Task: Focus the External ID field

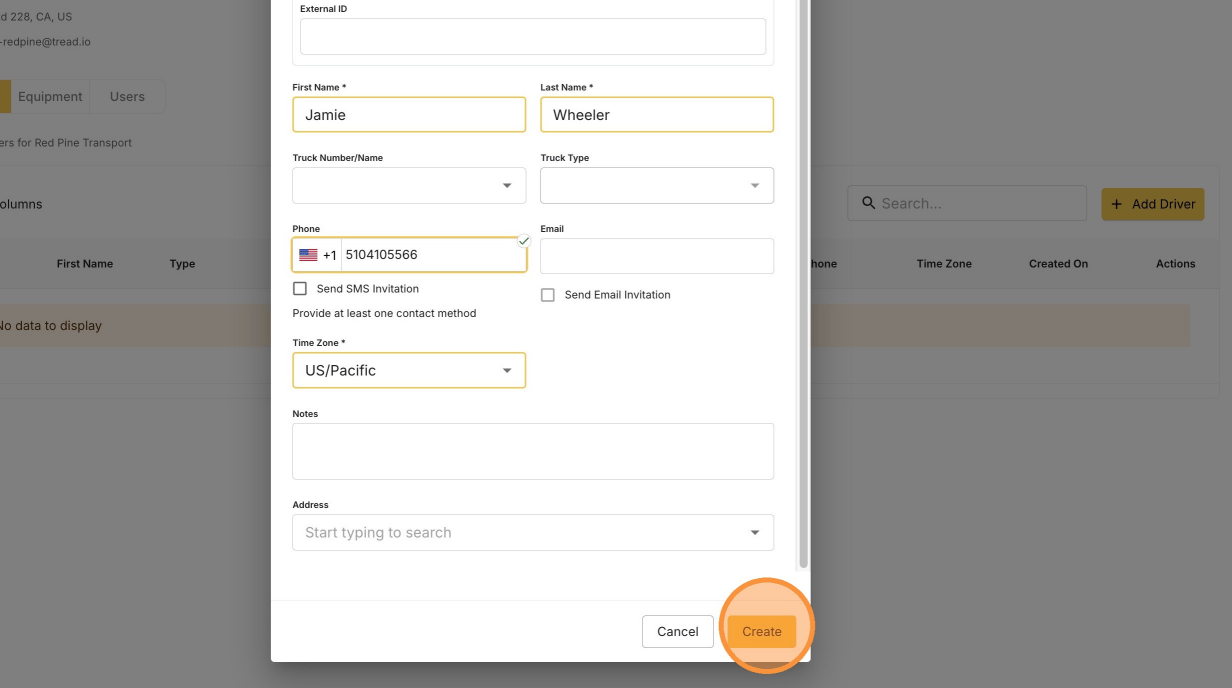Action: pyautogui.click(x=533, y=36)
